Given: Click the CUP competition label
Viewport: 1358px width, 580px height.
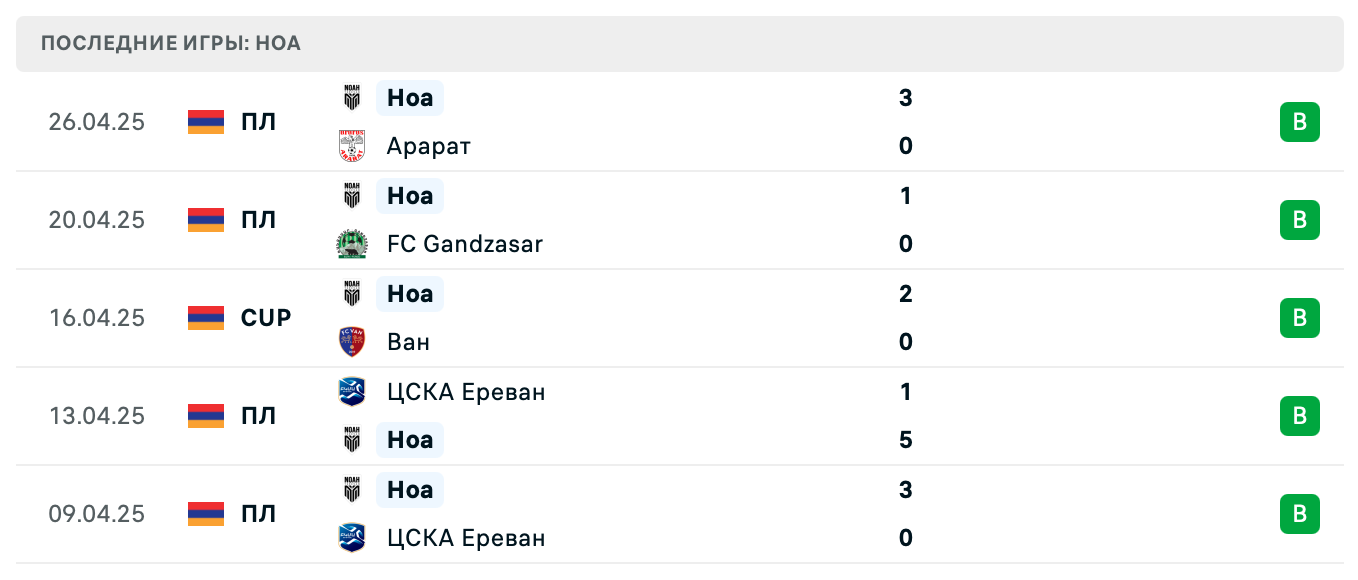Looking at the screenshot, I should coord(266,318).
